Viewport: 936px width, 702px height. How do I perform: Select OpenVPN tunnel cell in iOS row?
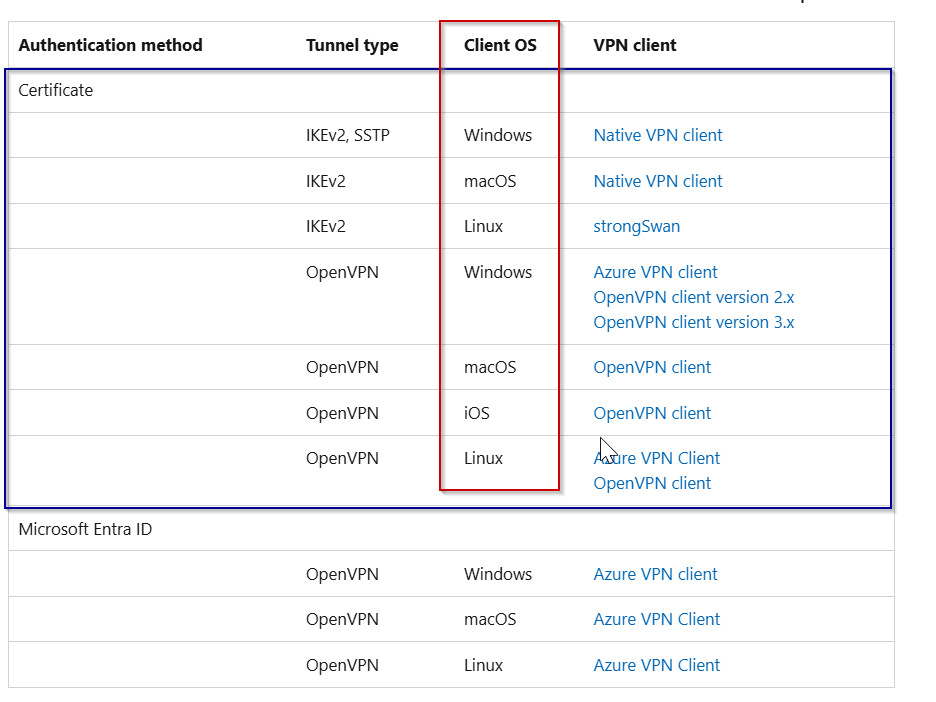coord(342,413)
